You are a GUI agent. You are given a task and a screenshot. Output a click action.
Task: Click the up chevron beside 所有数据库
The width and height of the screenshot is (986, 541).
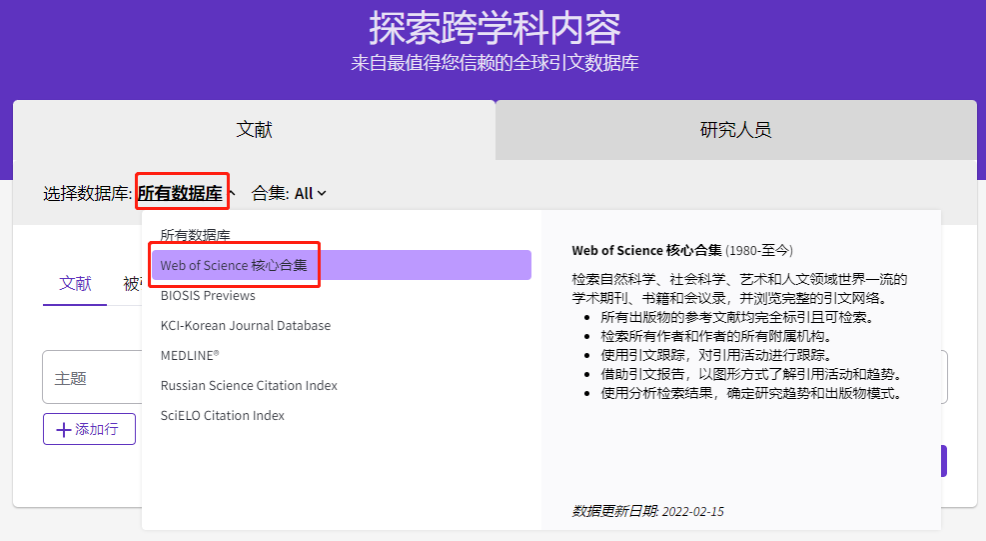tap(232, 193)
